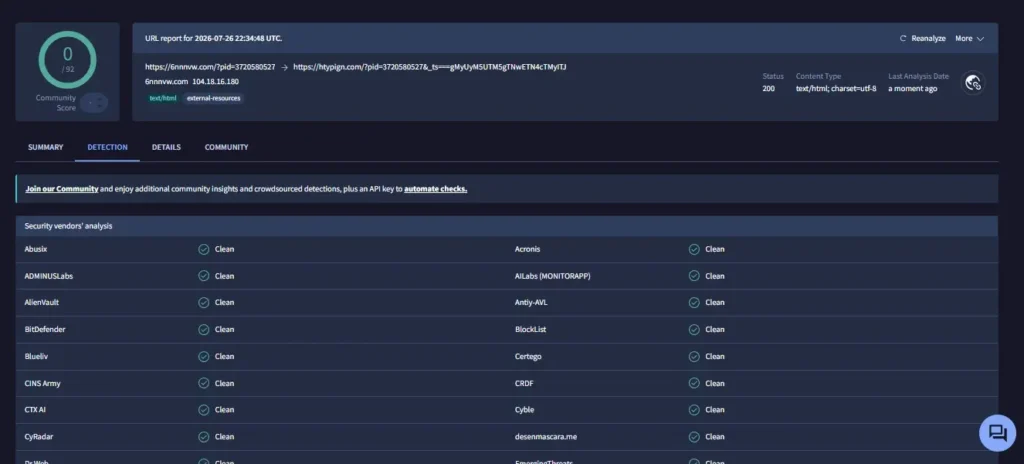Click the Clean check icon for BitDefender
Viewport: 1024px width, 464px height.
pos(204,329)
